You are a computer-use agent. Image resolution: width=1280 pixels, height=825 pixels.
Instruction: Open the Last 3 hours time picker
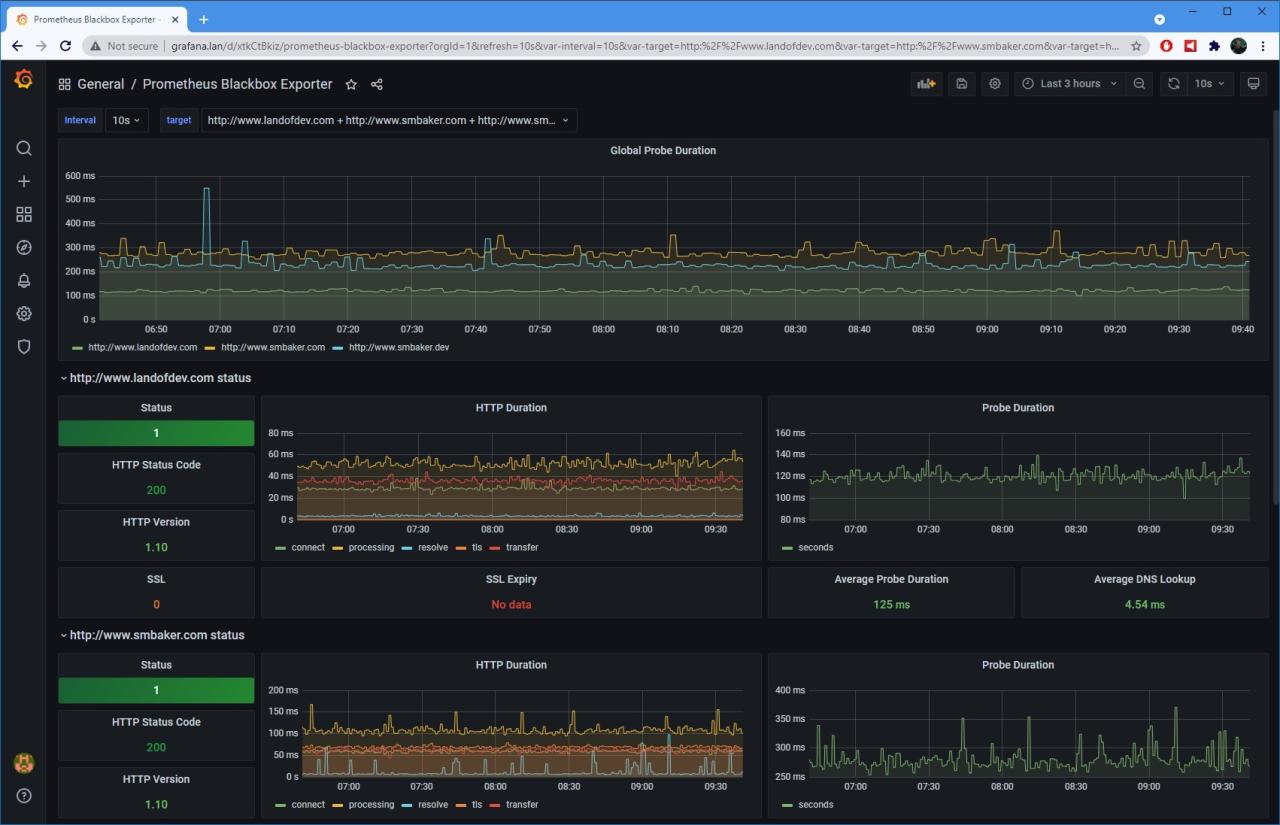(x=1069, y=84)
